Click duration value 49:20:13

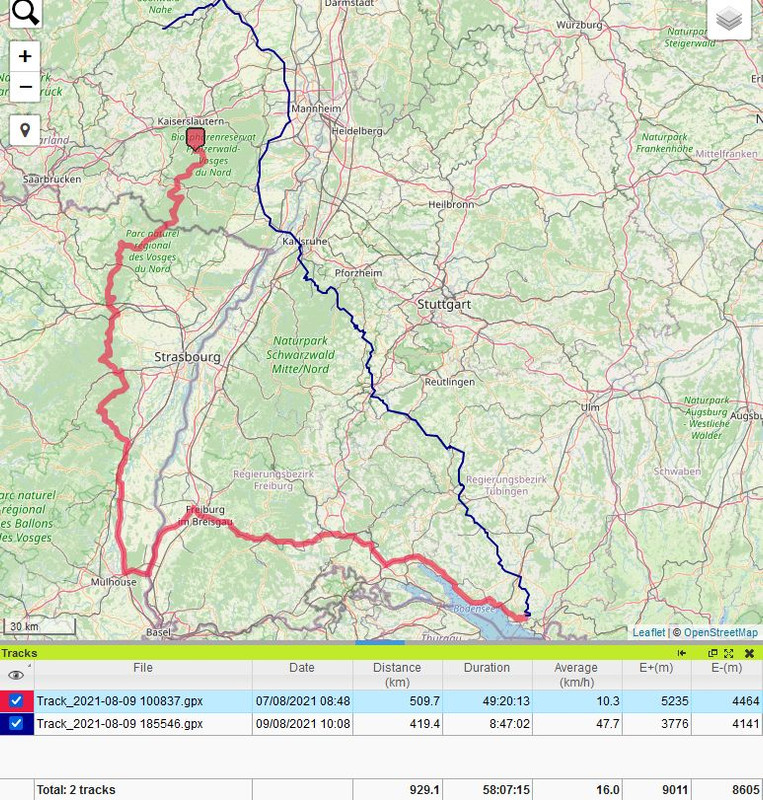506,701
